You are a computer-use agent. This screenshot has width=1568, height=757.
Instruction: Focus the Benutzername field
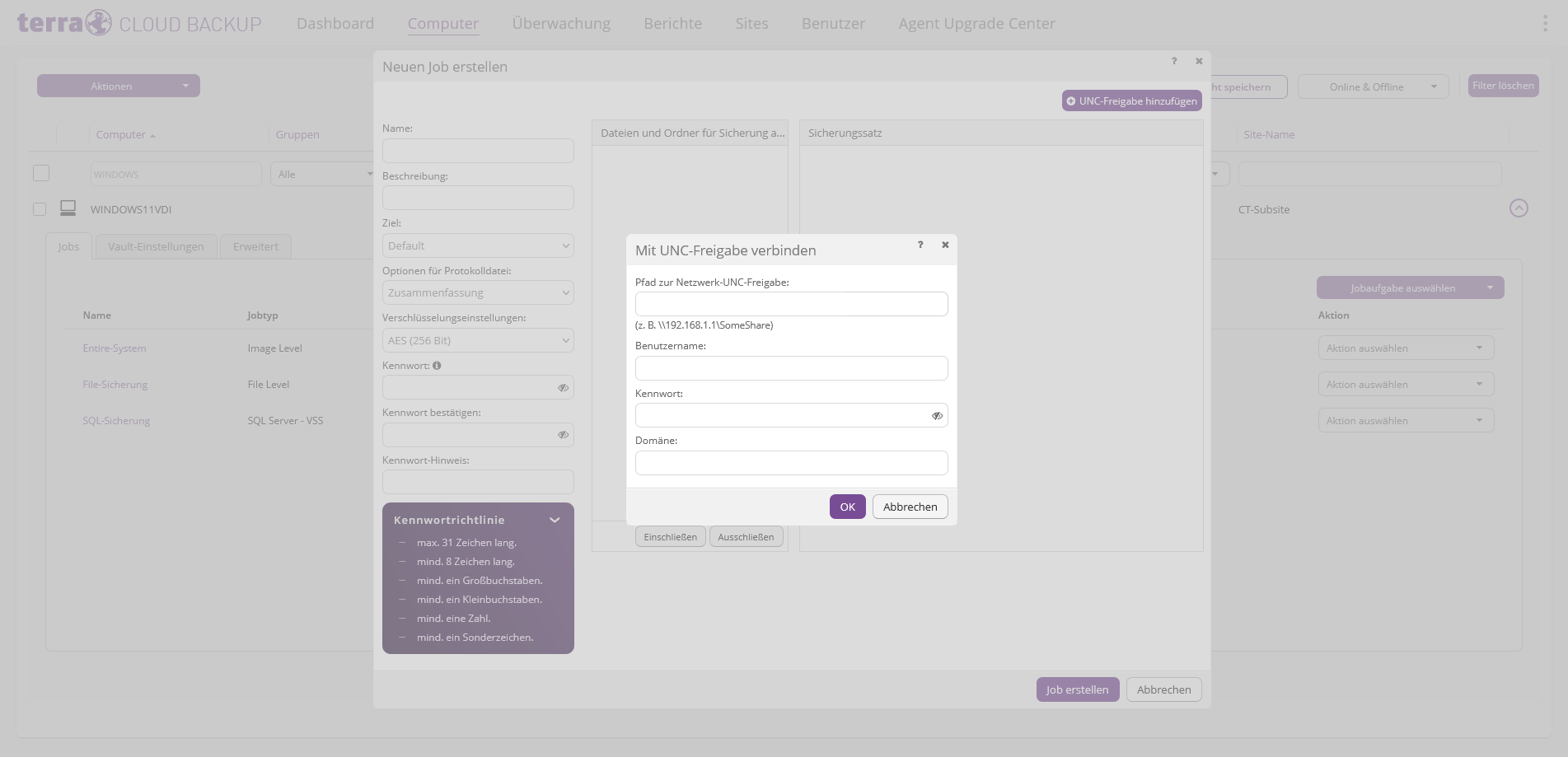tap(792, 368)
